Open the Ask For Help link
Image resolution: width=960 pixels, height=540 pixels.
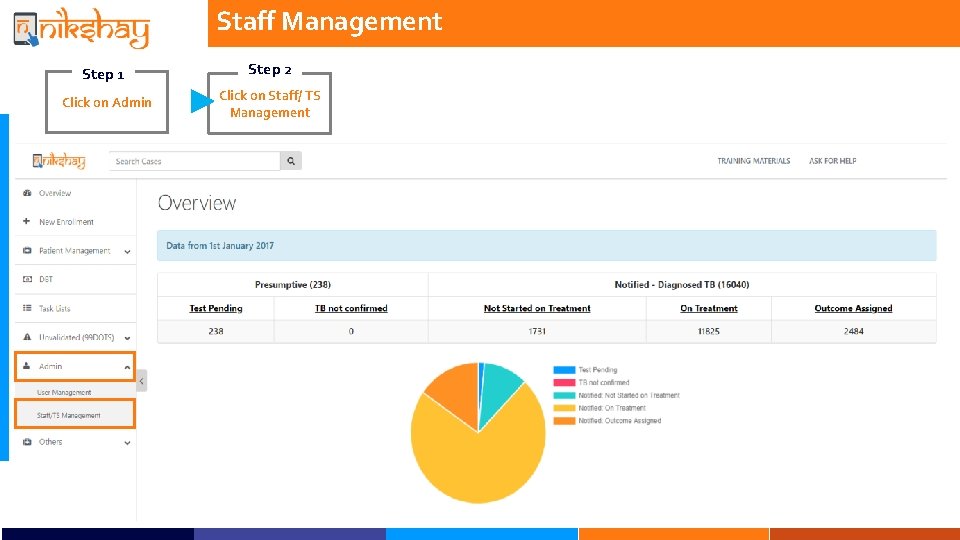(x=833, y=161)
